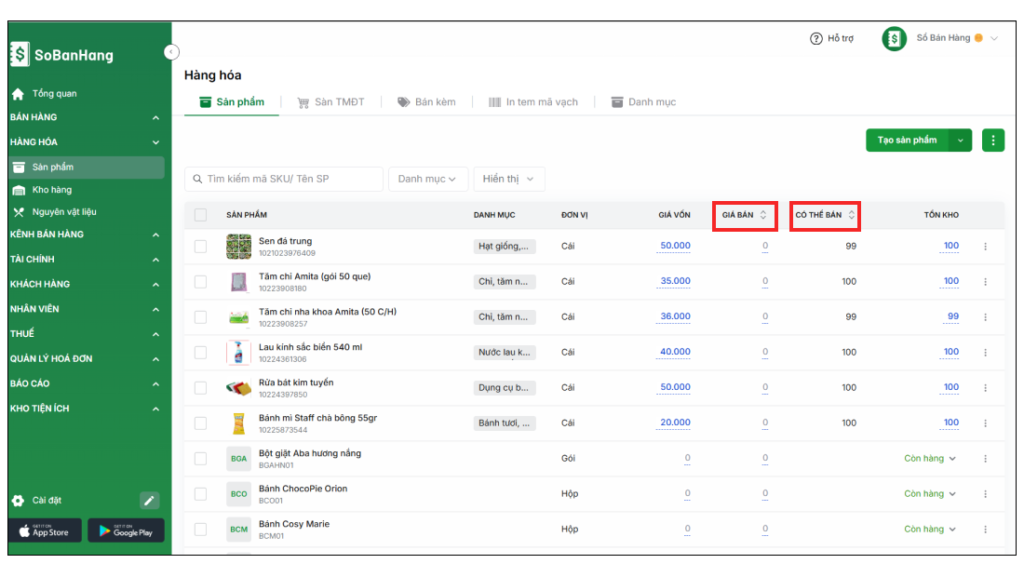This screenshot has height=577, width=1024.
Task: Click the Hỗ trợ help icon
Action: [x=816, y=38]
